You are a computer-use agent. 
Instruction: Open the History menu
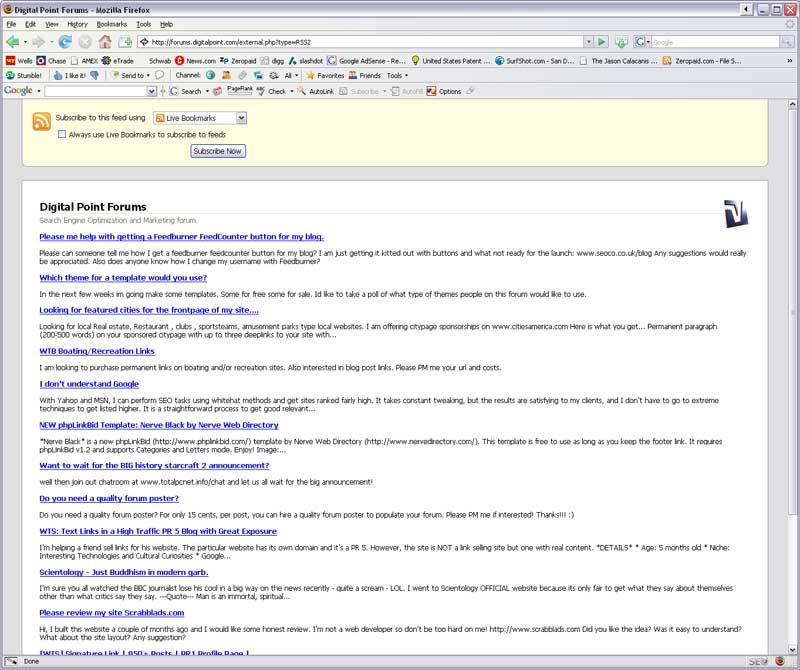(78, 24)
